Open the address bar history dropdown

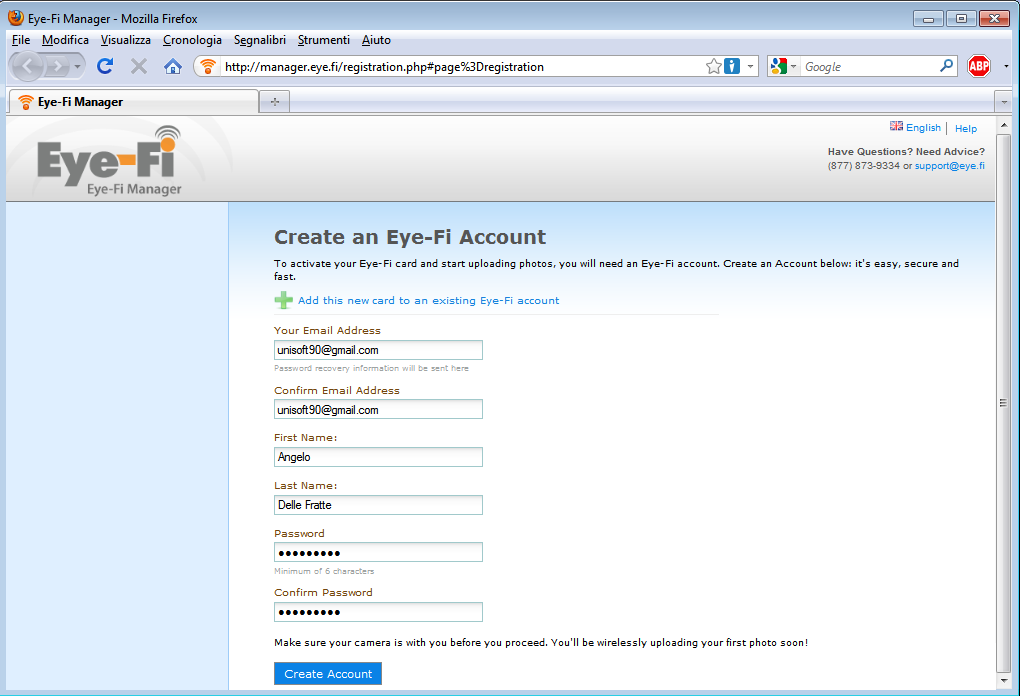coord(750,66)
